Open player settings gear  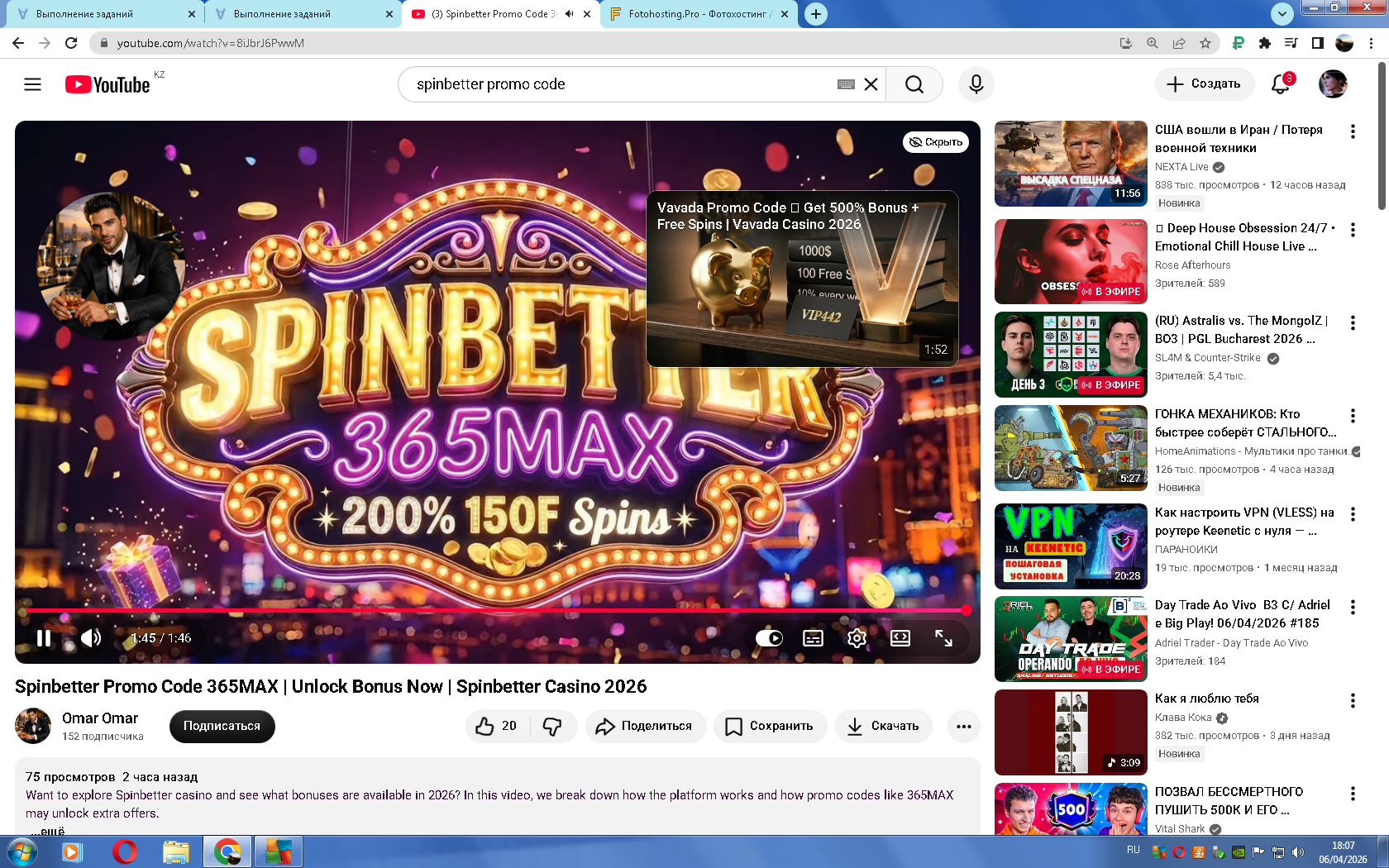pos(857,638)
